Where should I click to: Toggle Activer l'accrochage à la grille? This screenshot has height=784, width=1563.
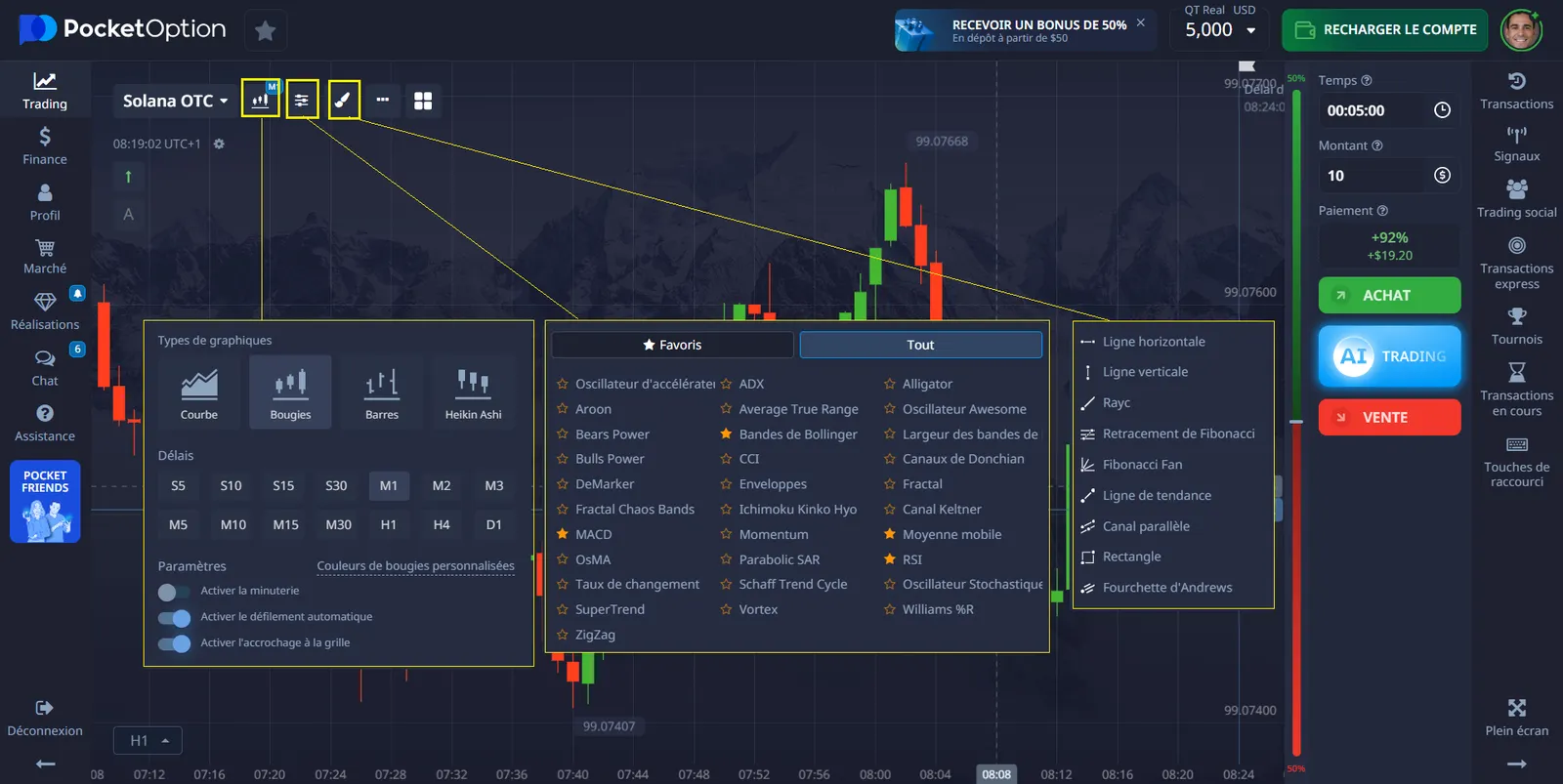coord(174,643)
